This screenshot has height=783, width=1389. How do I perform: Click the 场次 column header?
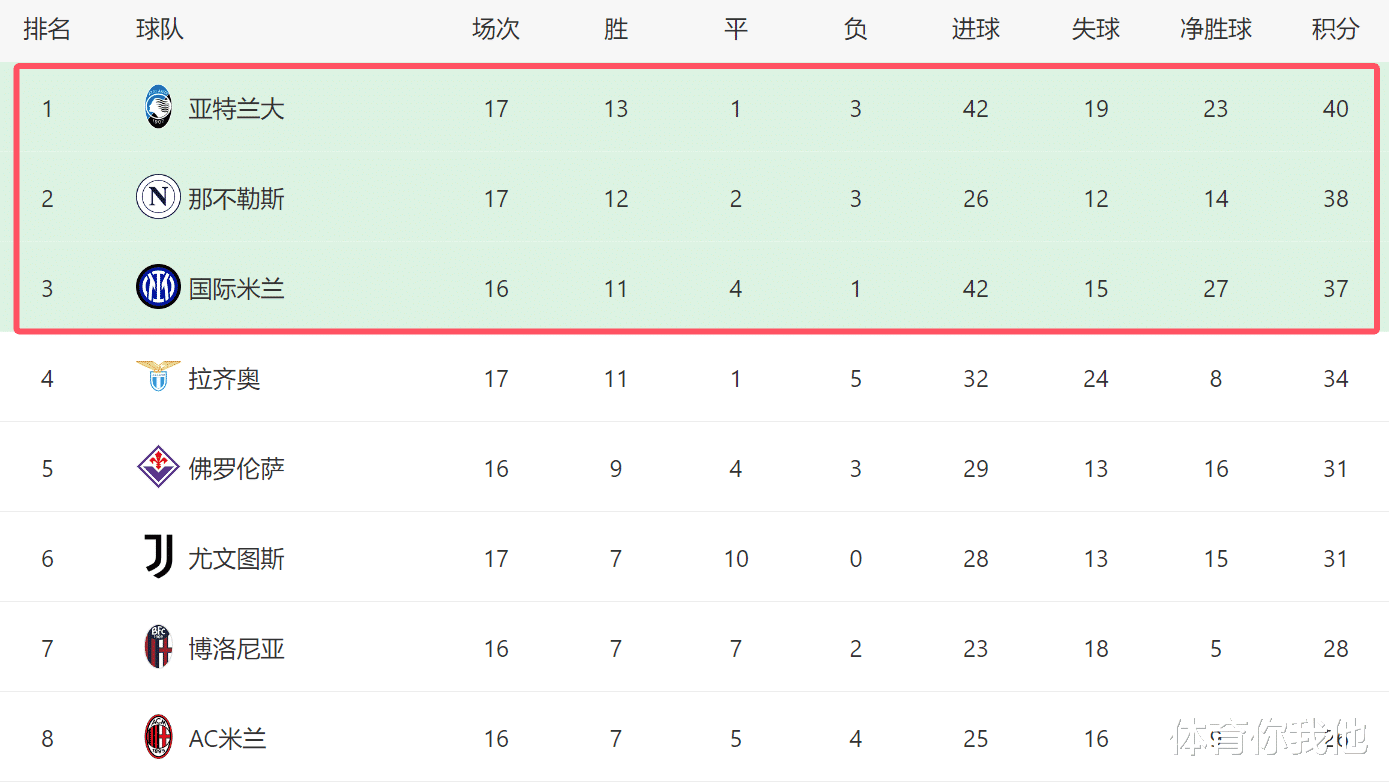[496, 29]
